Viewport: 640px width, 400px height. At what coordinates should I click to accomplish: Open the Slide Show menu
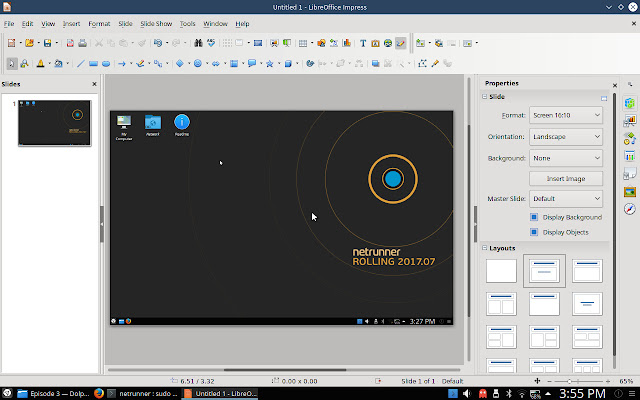(155, 23)
